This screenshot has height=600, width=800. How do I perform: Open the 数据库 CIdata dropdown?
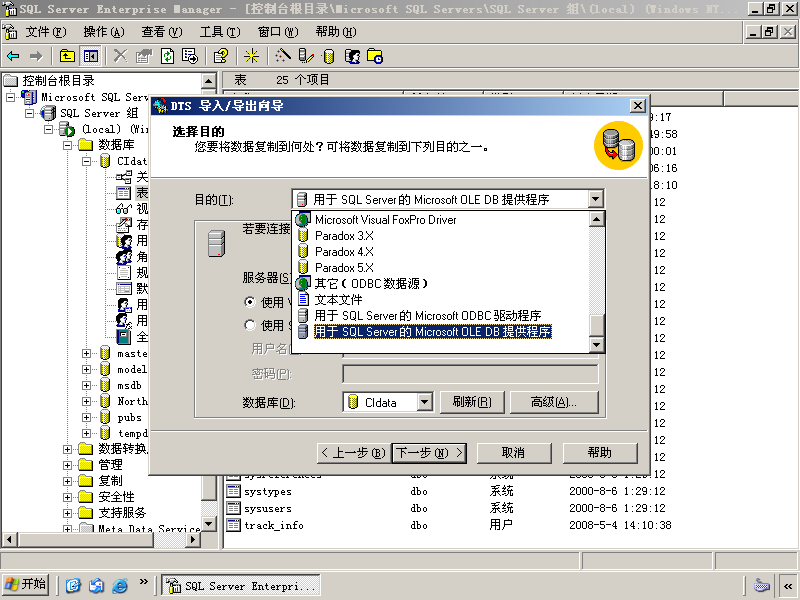coord(424,403)
